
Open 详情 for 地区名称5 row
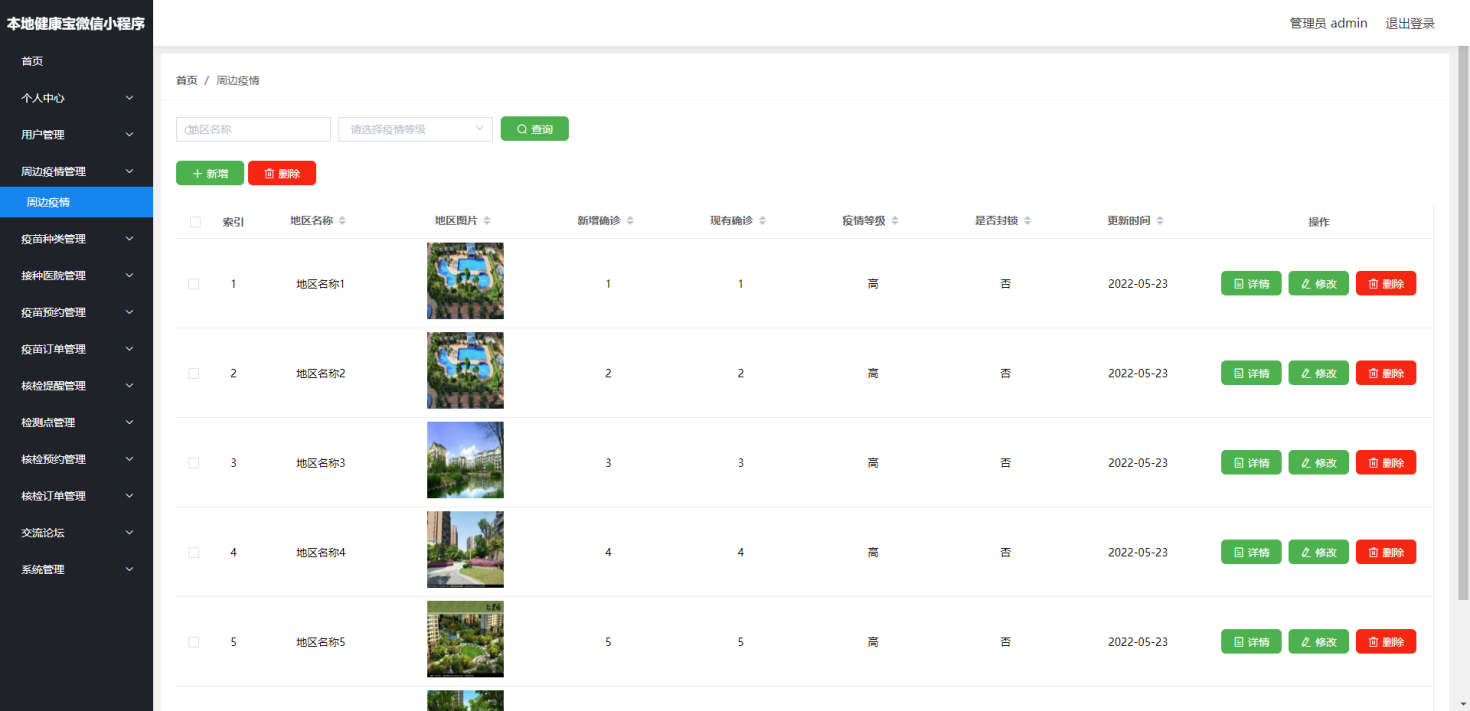(1251, 642)
